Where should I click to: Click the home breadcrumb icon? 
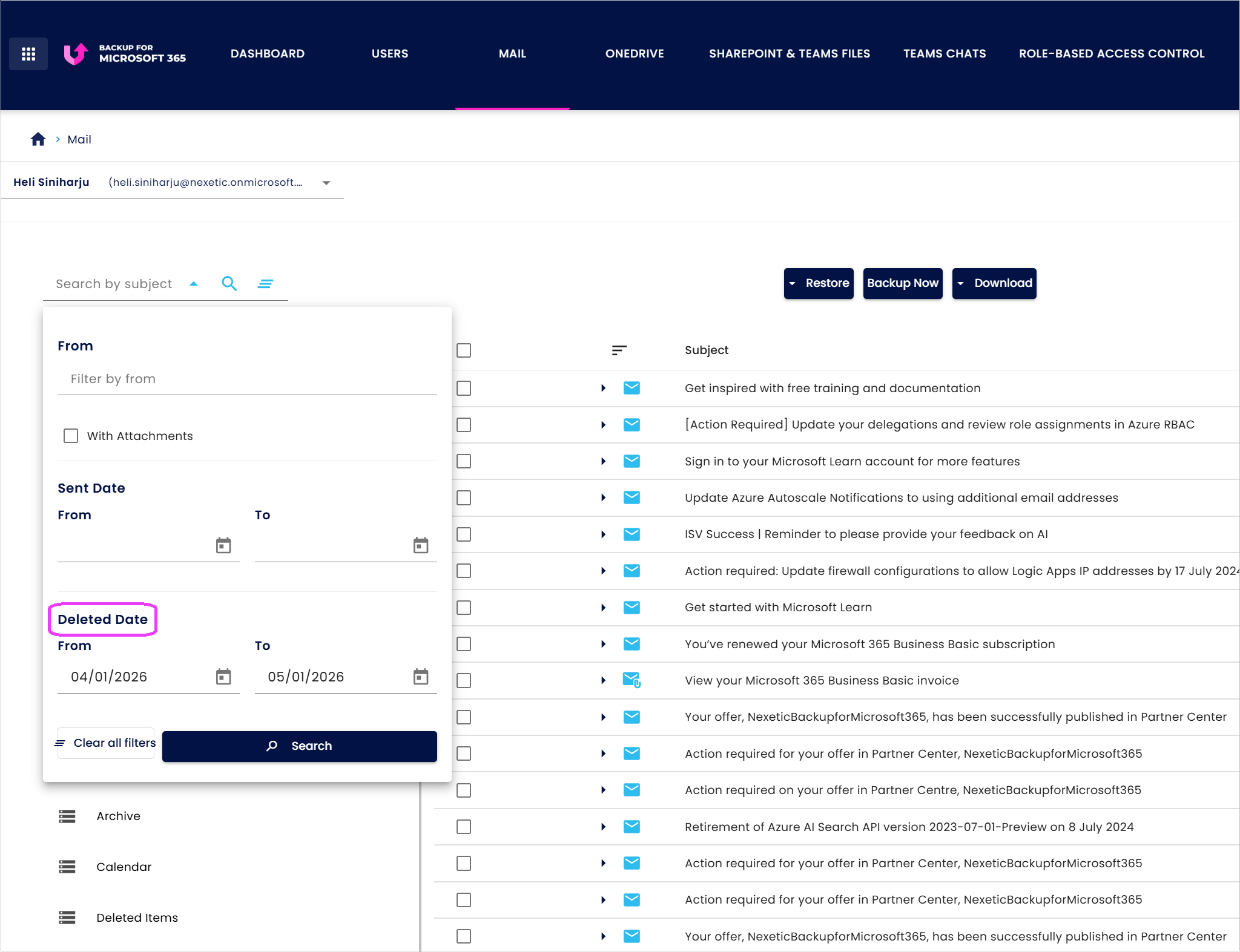(38, 139)
